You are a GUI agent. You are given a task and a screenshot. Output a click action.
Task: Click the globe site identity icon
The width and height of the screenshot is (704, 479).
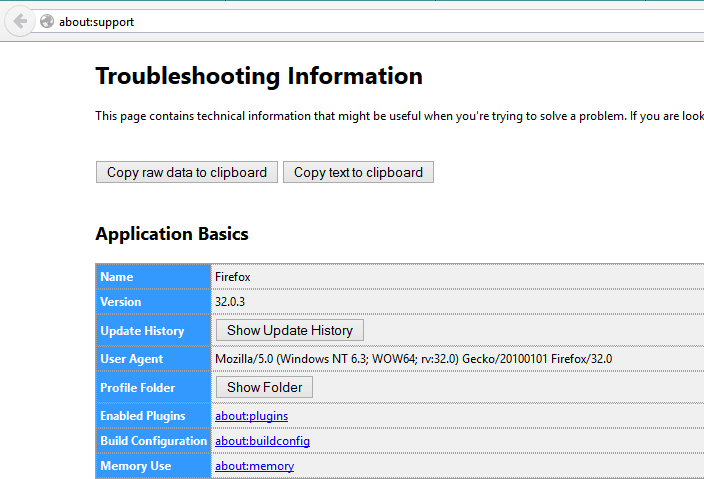point(46,21)
